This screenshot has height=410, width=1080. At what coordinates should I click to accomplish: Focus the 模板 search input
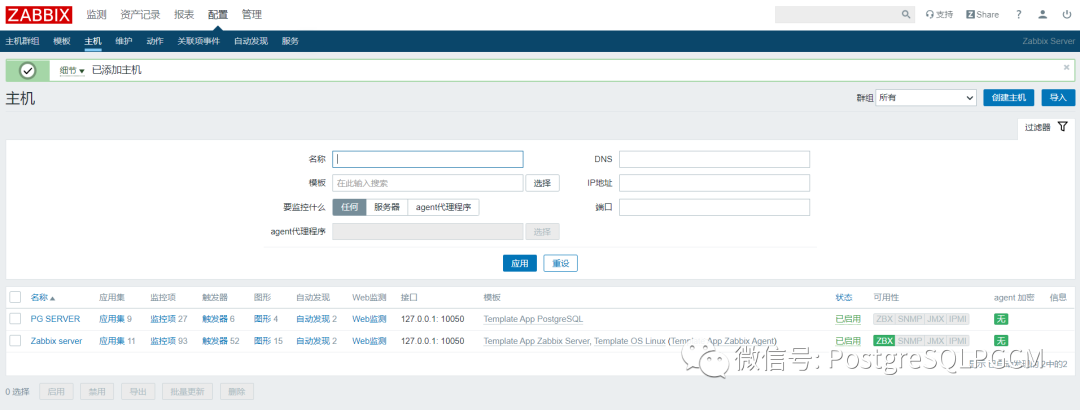point(428,183)
